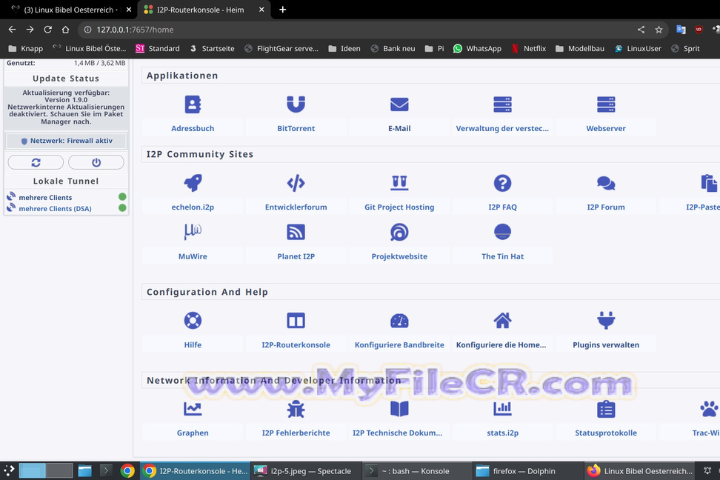Open the Ideen bookmarks folder
Image resolution: width=720 pixels, height=480 pixels.
click(x=344, y=48)
